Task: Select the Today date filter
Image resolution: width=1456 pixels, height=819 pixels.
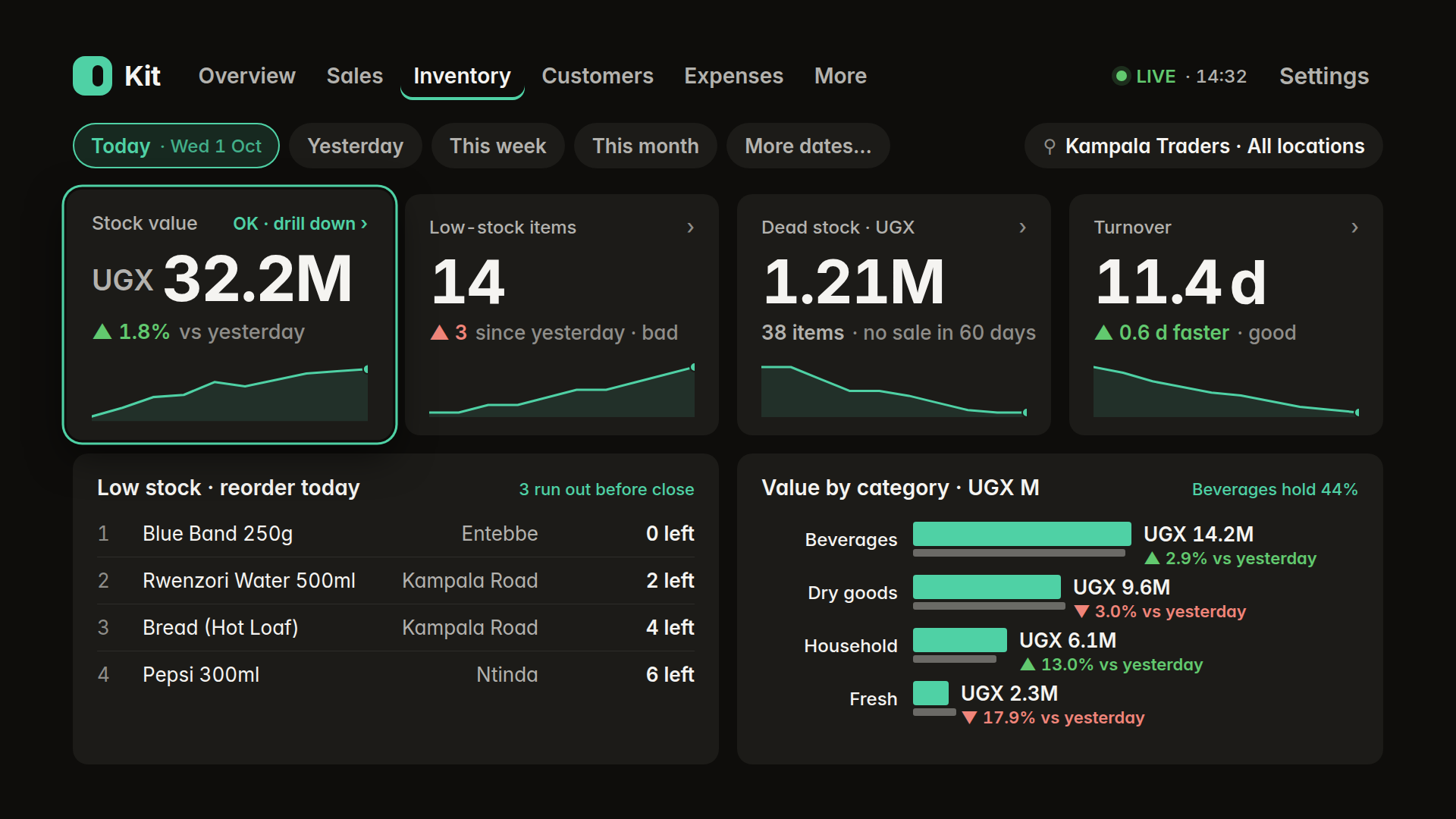Action: (x=176, y=146)
